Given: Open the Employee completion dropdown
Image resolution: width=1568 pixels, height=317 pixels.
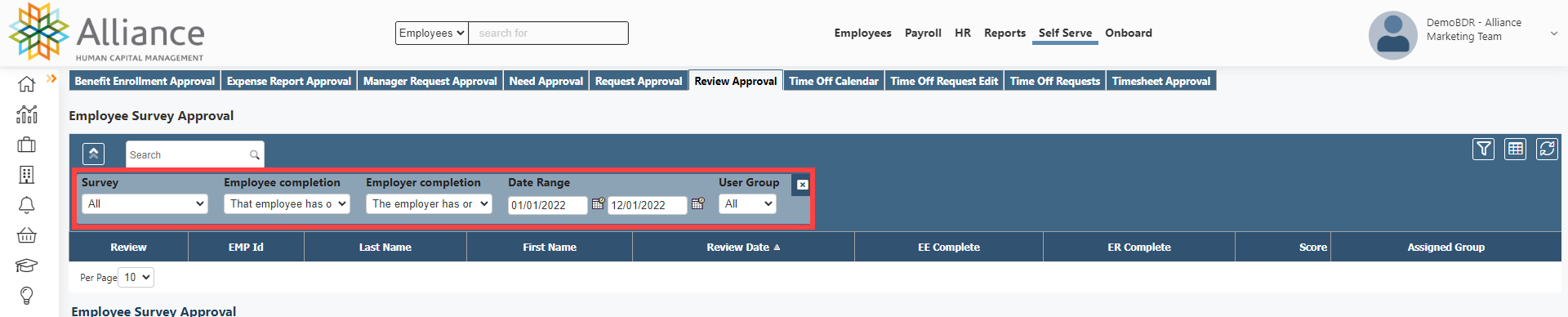Looking at the screenshot, I should pos(287,203).
